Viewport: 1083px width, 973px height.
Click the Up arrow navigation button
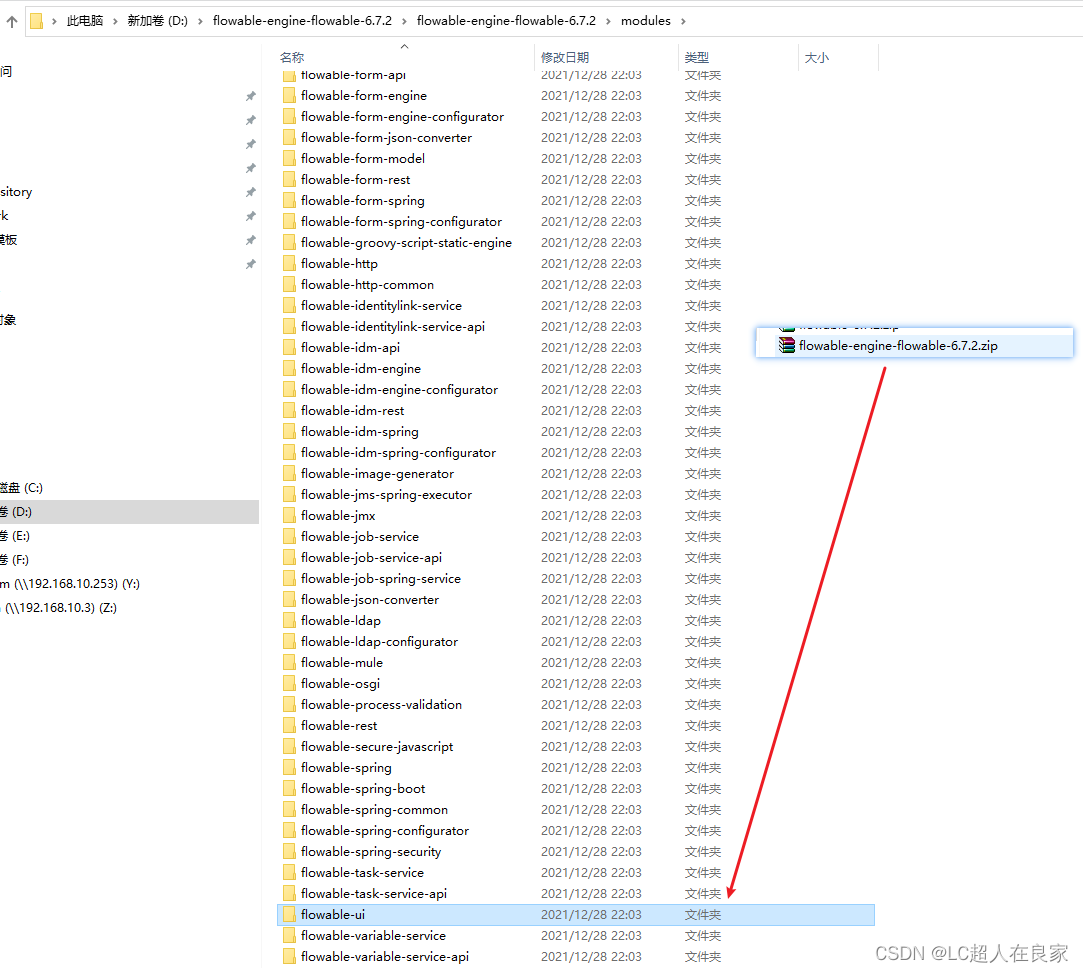tap(12, 21)
